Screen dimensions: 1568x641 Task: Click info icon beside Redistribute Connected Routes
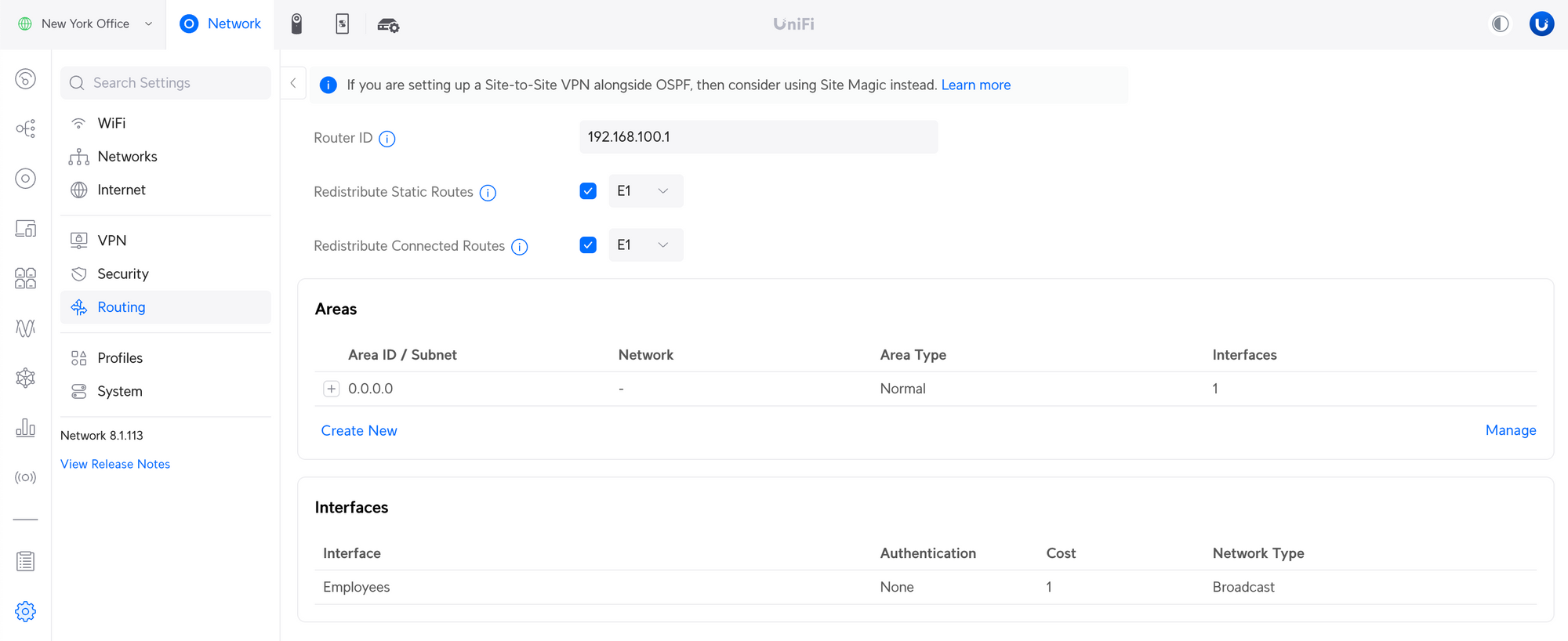520,247
